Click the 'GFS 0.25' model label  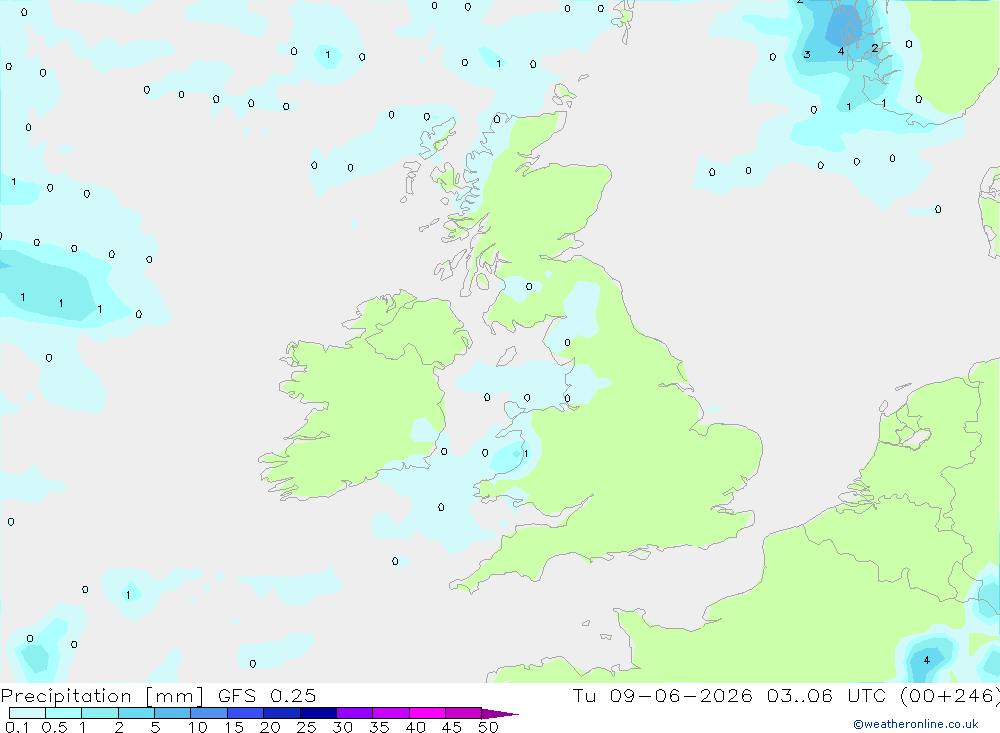(x=267, y=695)
